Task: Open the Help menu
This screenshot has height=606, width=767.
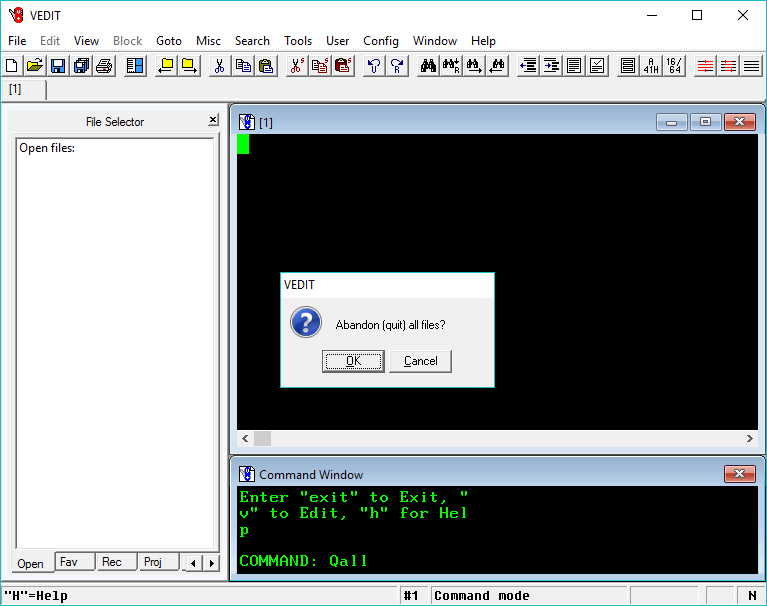Action: pos(483,41)
